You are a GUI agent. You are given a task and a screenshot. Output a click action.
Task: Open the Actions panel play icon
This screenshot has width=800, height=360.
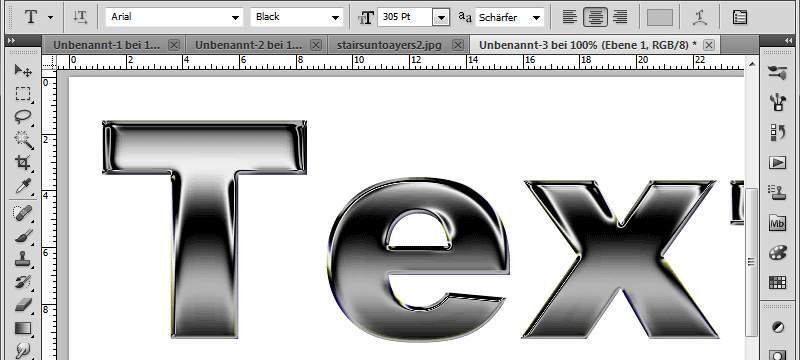[x=777, y=163]
